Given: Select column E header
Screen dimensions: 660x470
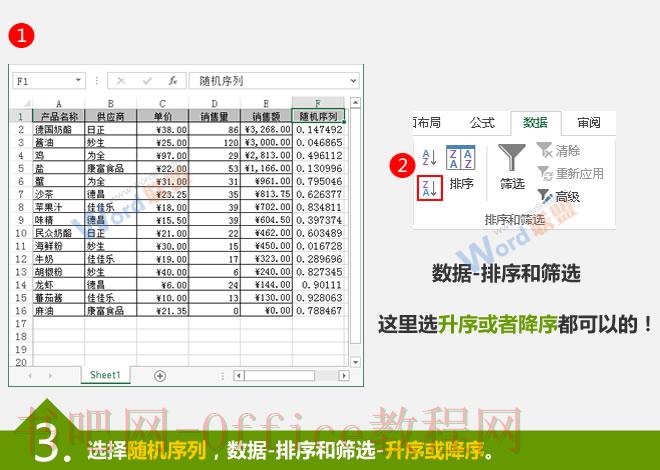Looking at the screenshot, I should (x=266, y=104).
